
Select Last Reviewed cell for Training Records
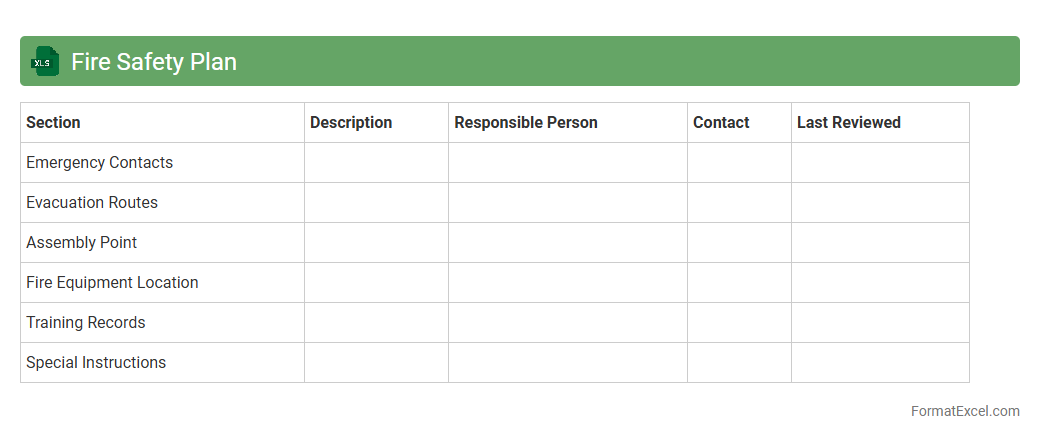[880, 323]
